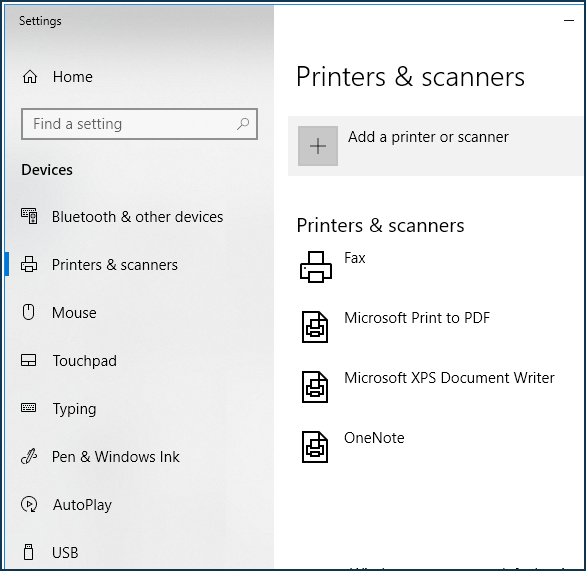This screenshot has height=571, width=586.
Task: Click the Home house icon
Action: pyautogui.click(x=30, y=77)
